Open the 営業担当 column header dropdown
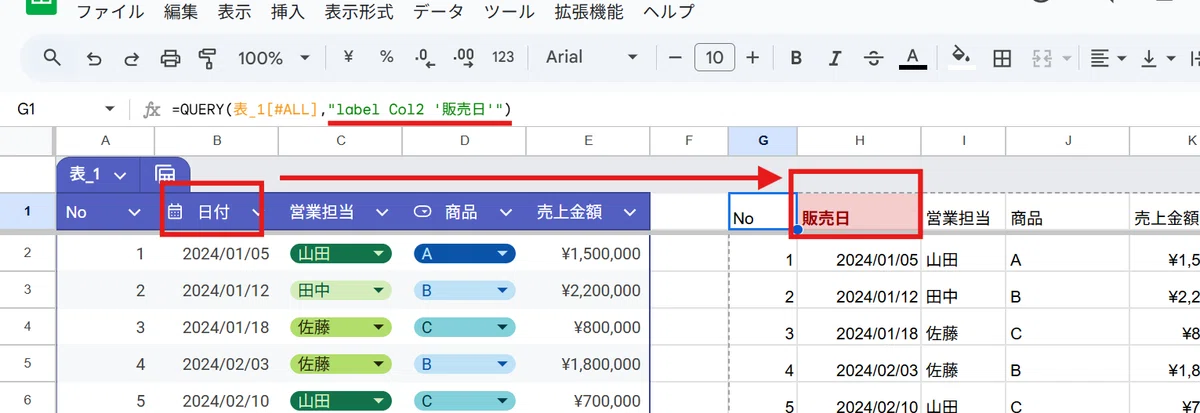Image resolution: width=1200 pixels, height=413 pixels. point(380,212)
